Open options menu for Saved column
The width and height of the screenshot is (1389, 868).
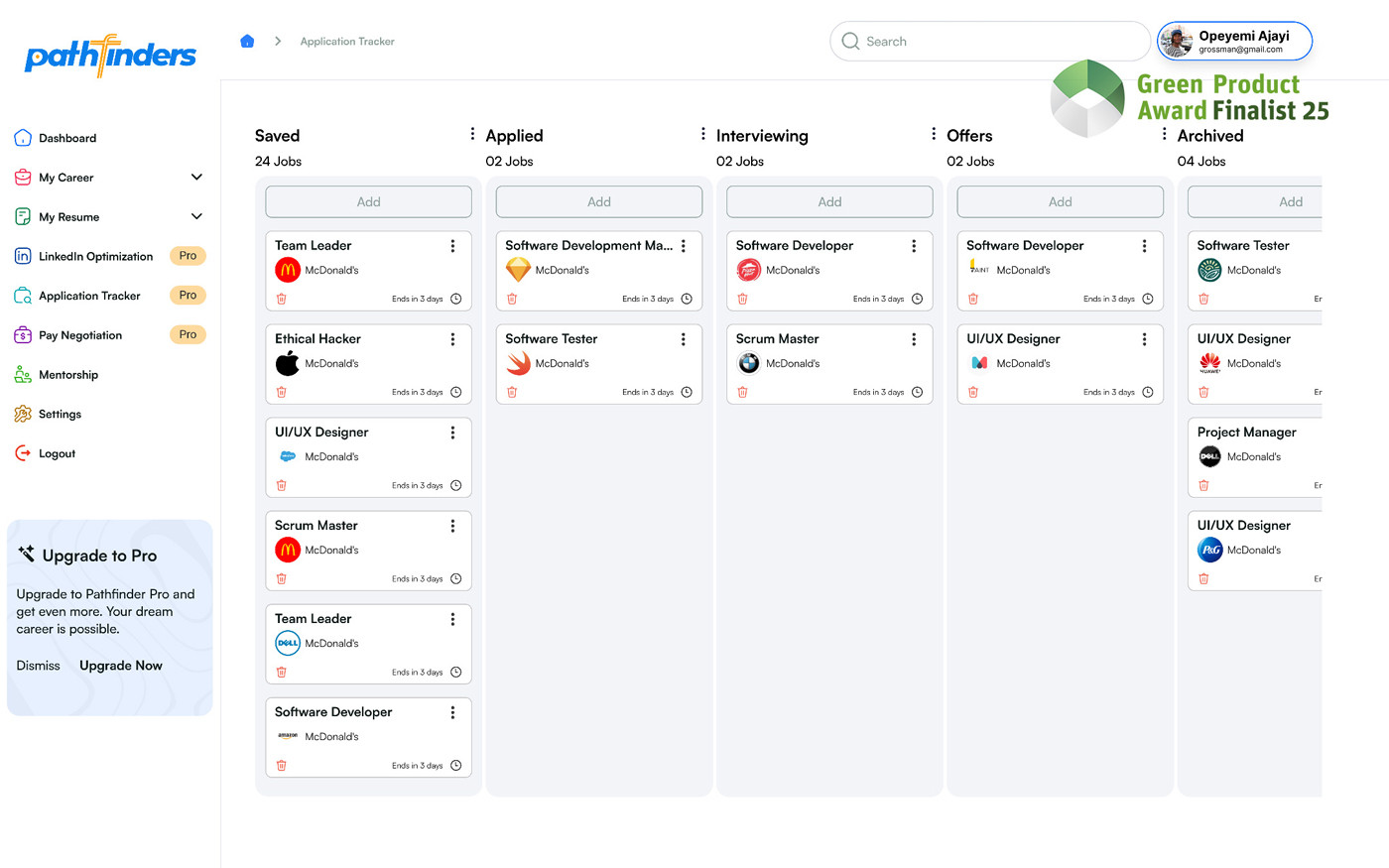pos(472,134)
